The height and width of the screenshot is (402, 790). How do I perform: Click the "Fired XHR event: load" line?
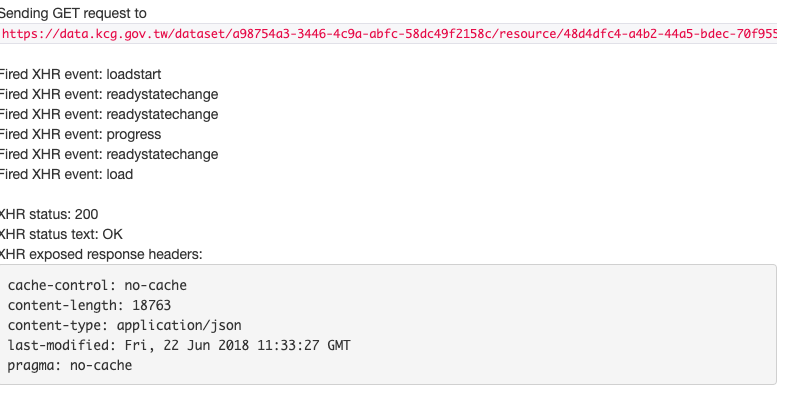66,174
